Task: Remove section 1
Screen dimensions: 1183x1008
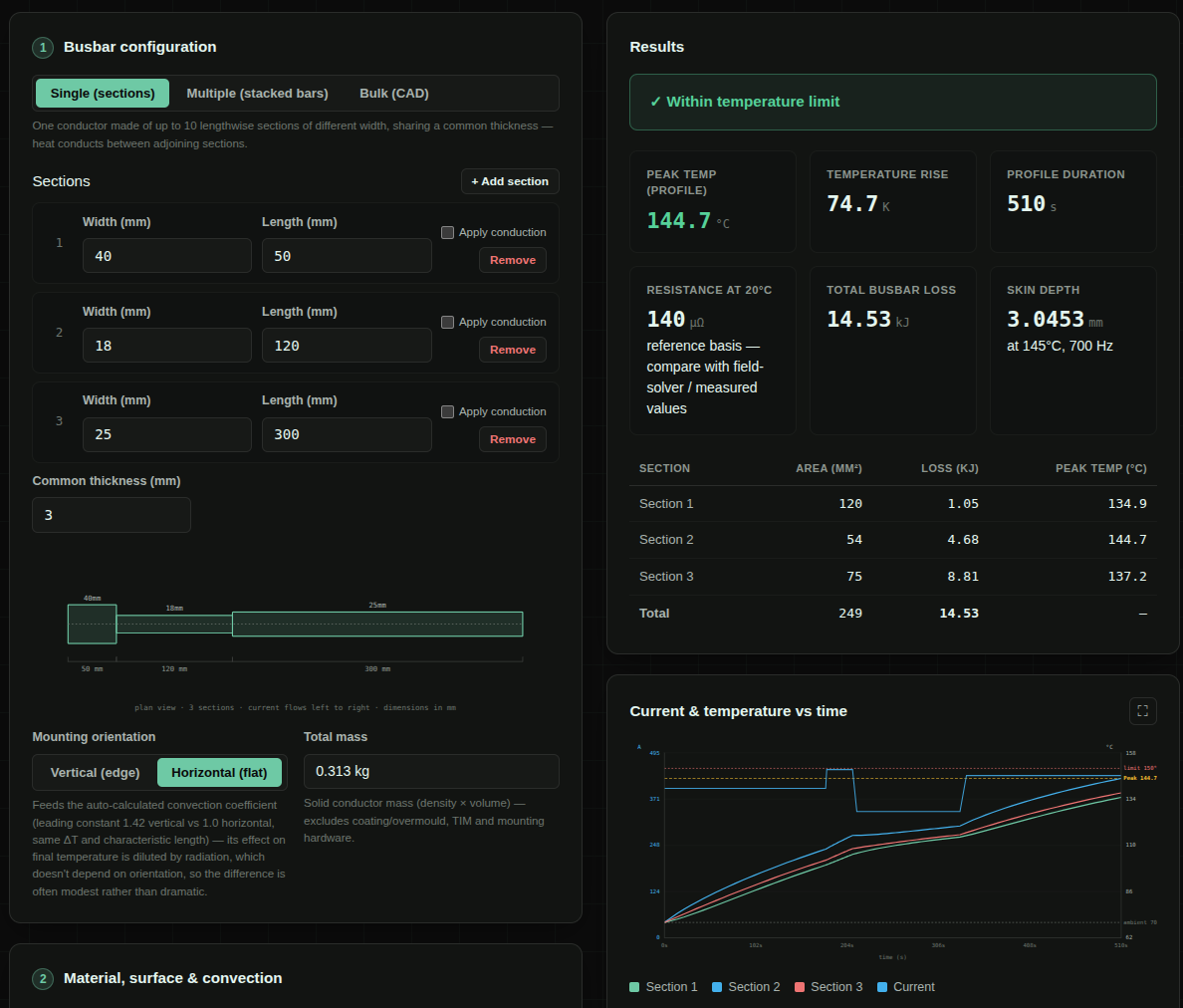Action: tap(512, 260)
